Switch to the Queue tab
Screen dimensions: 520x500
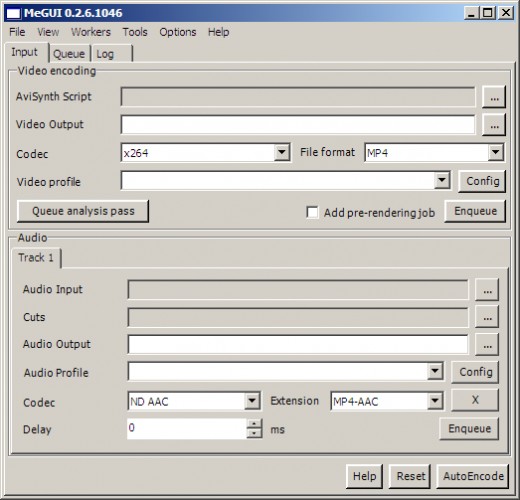point(69,54)
